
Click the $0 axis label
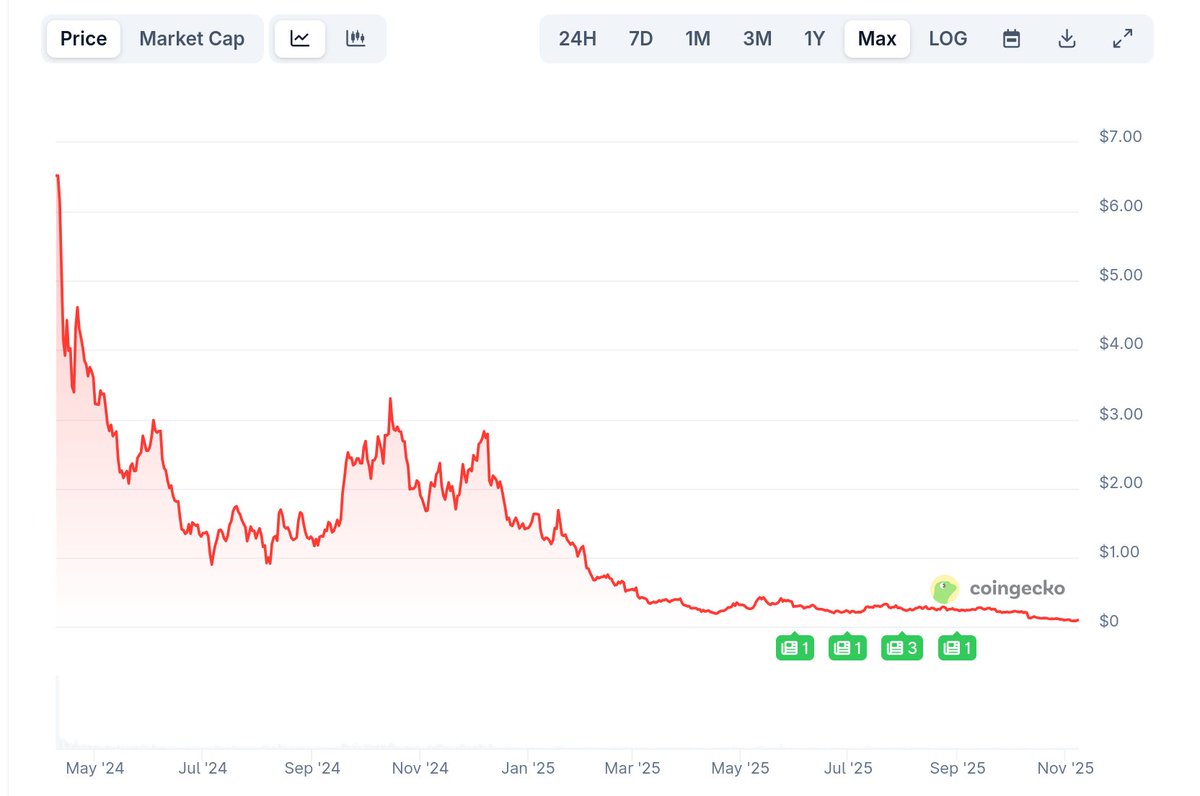(1108, 621)
